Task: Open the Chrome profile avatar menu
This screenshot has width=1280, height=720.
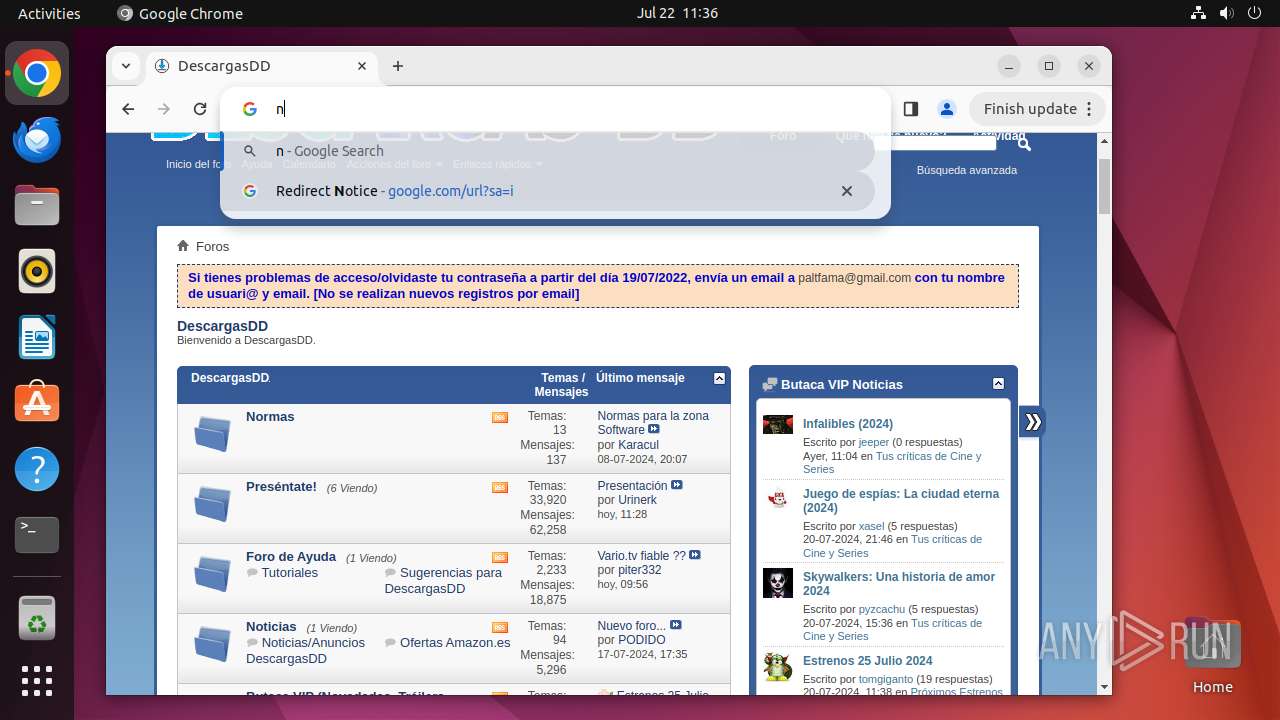Action: (946, 109)
